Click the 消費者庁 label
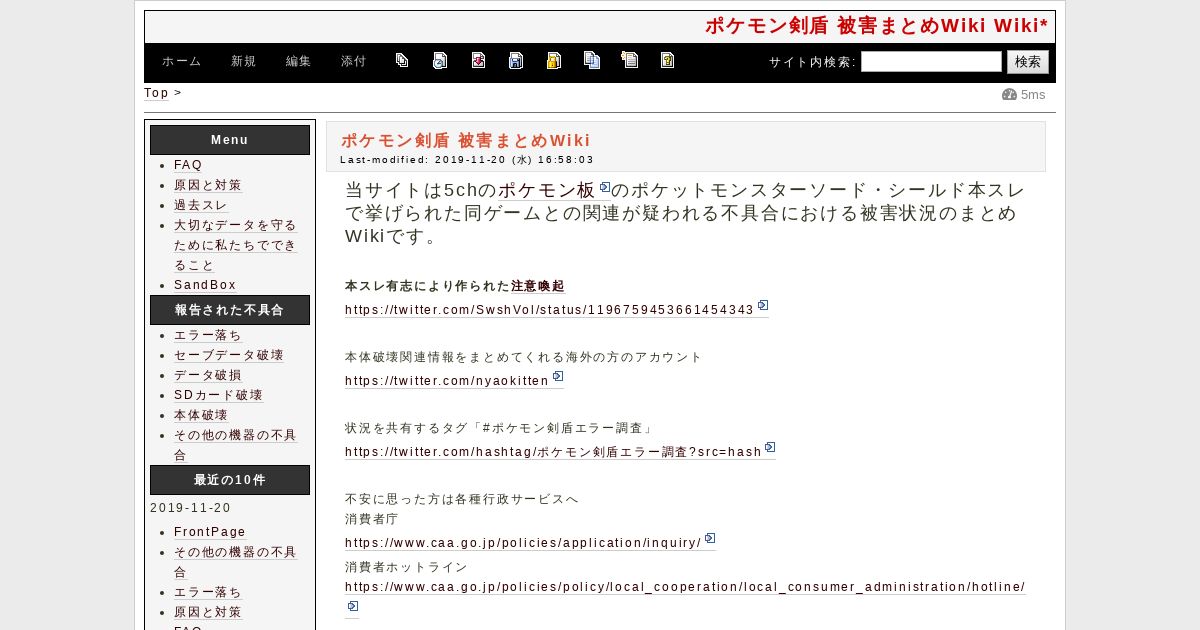Image resolution: width=1200 pixels, height=630 pixels. 371,519
